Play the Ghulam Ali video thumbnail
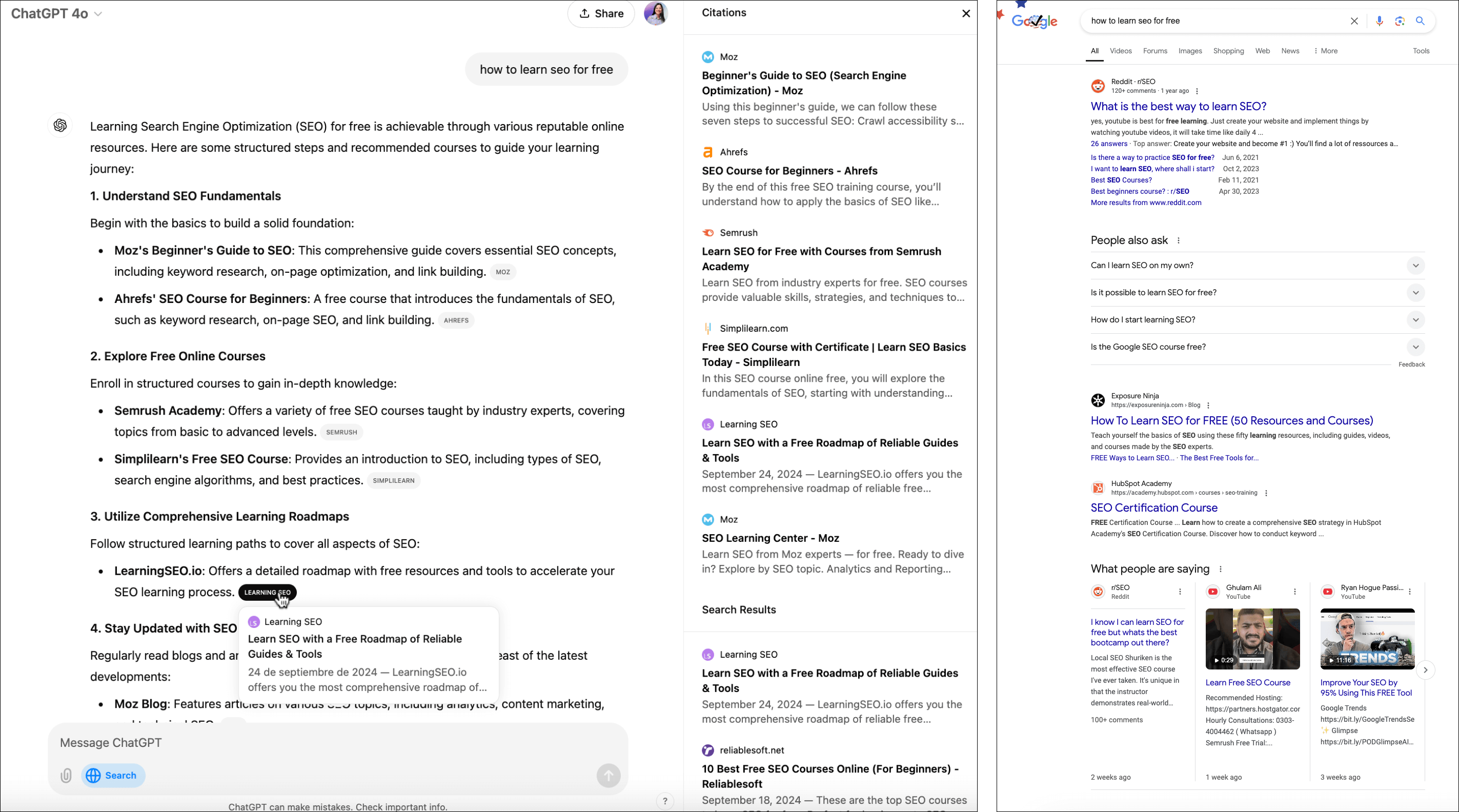1459x812 pixels. click(1252, 639)
